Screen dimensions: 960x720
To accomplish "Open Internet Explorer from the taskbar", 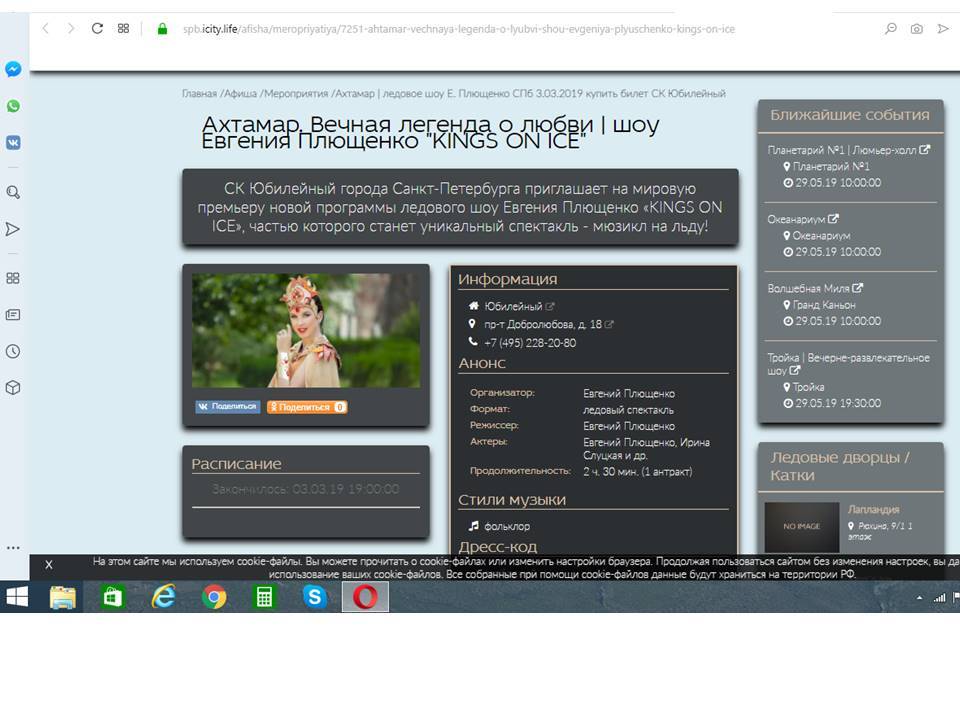I will 163,597.
